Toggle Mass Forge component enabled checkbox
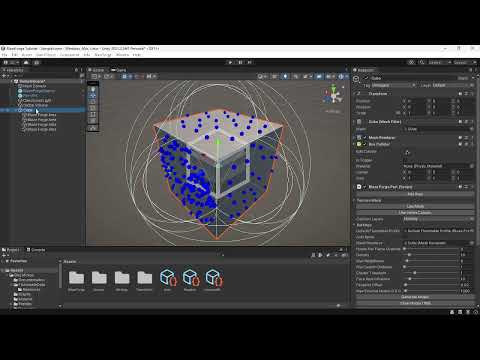Image resolution: width=480 pixels, height=360 pixels. [x=365, y=187]
